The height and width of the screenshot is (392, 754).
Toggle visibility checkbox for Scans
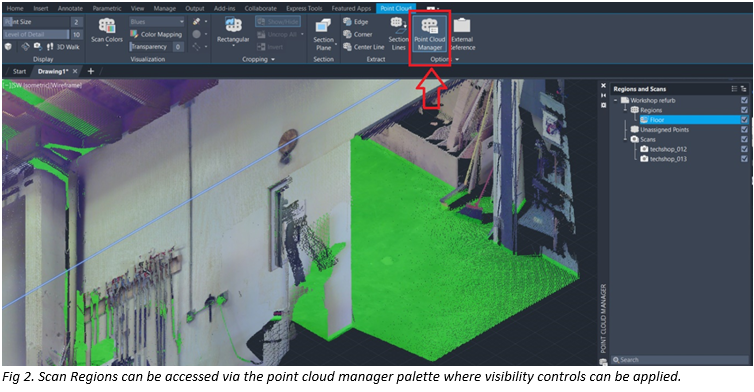[744, 139]
